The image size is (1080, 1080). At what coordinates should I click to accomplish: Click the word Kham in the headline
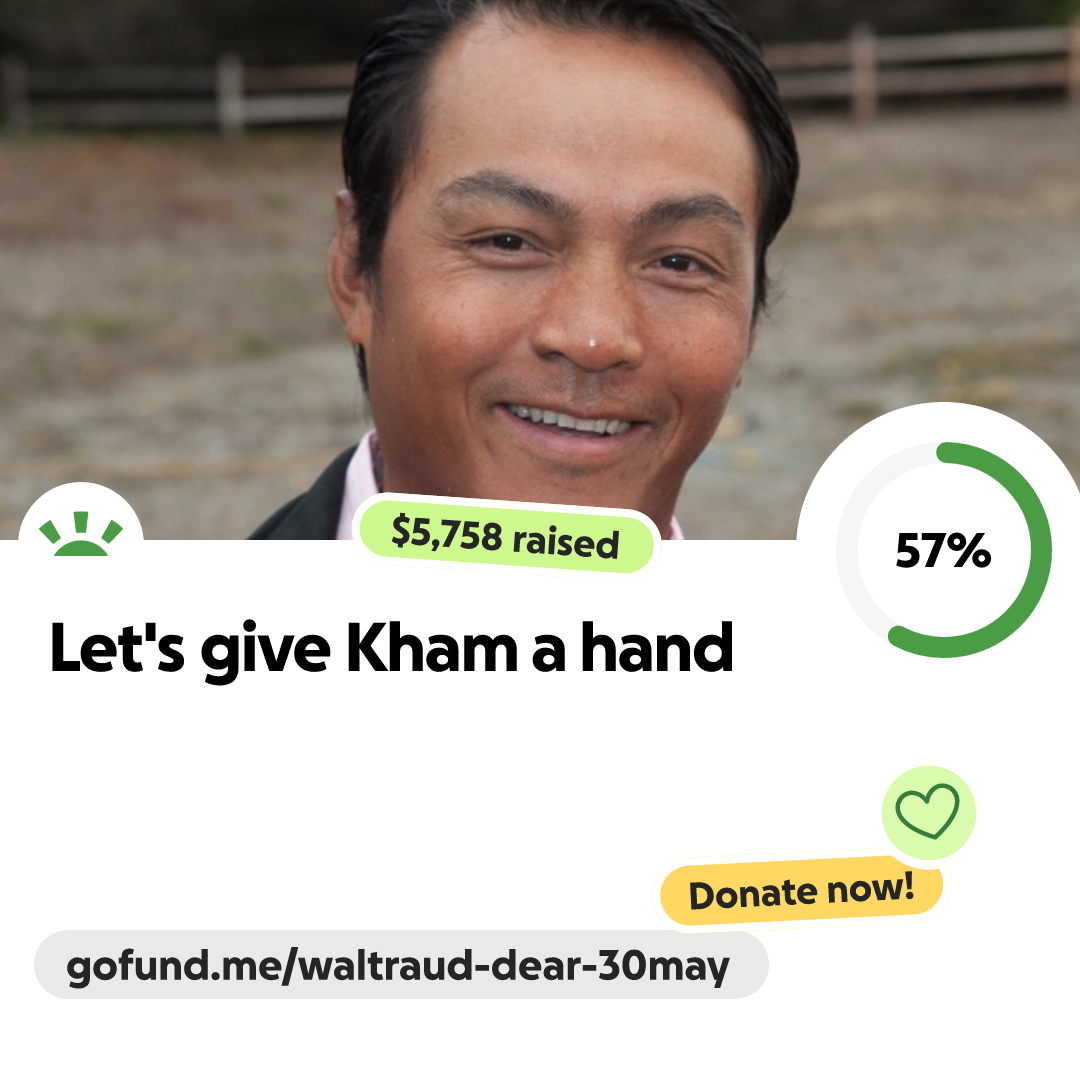pyautogui.click(x=431, y=647)
